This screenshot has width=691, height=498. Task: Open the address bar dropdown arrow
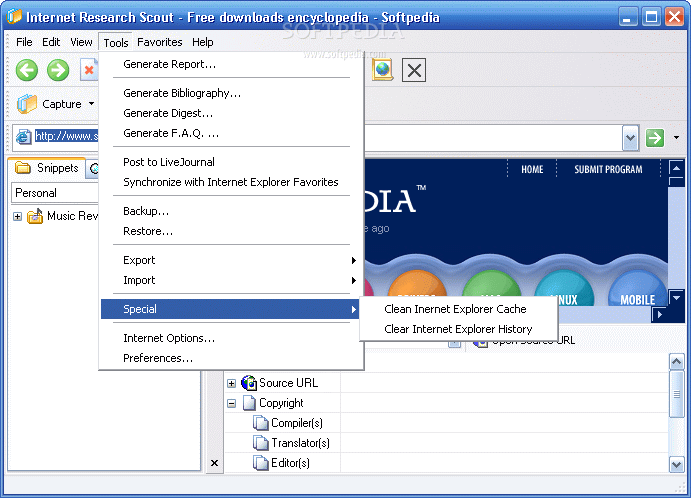pos(631,138)
